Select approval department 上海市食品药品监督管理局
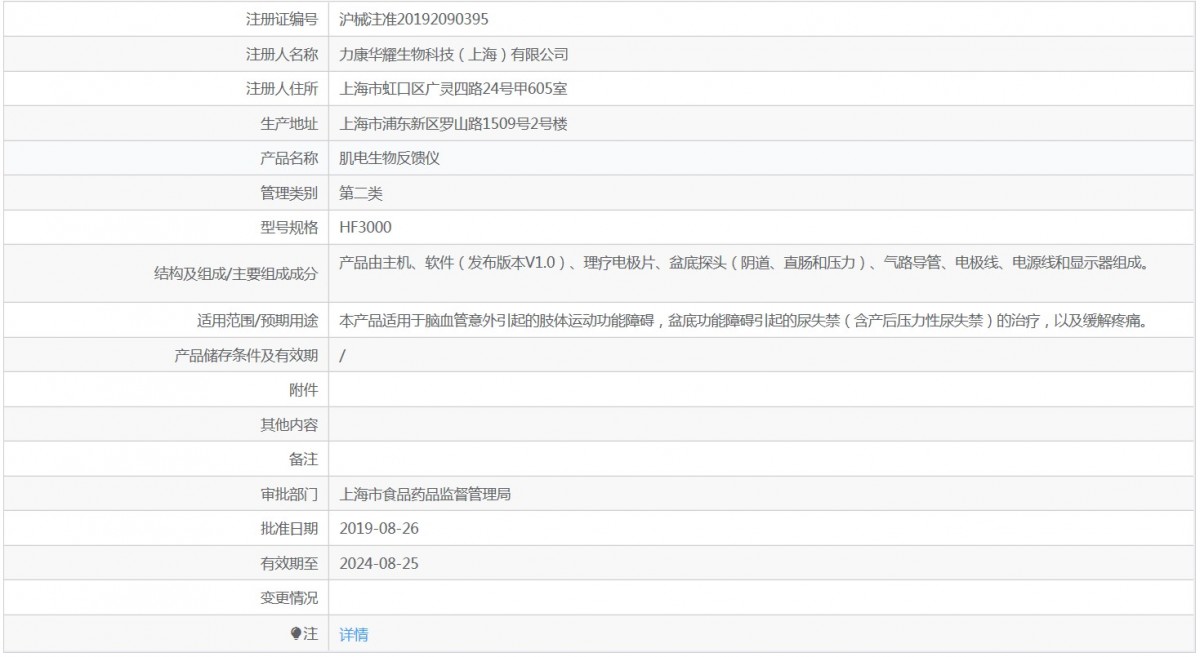Screen dimensions: 1200x657 click(x=426, y=494)
